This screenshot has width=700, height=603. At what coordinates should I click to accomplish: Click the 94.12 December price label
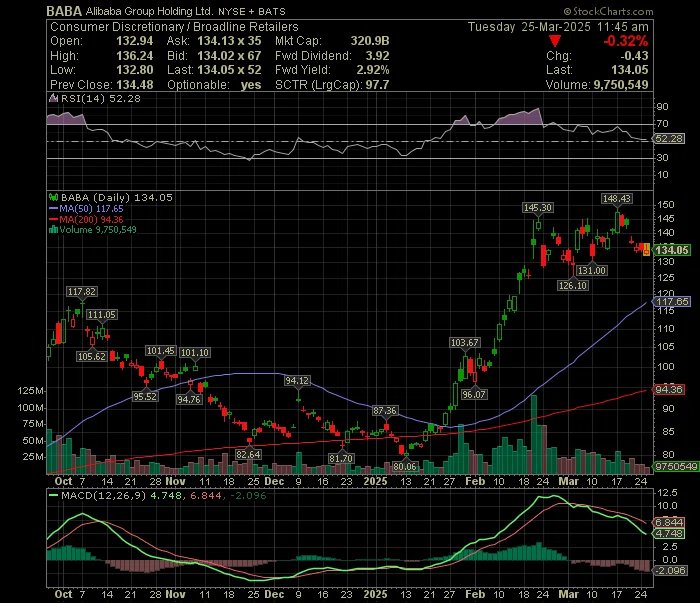pyautogui.click(x=297, y=381)
